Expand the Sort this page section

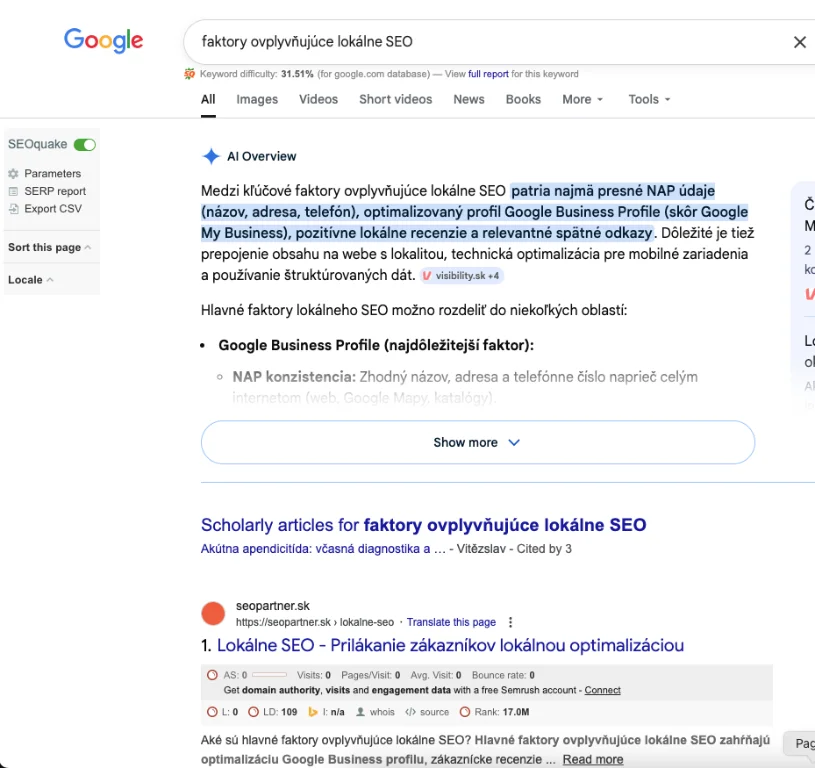50,247
